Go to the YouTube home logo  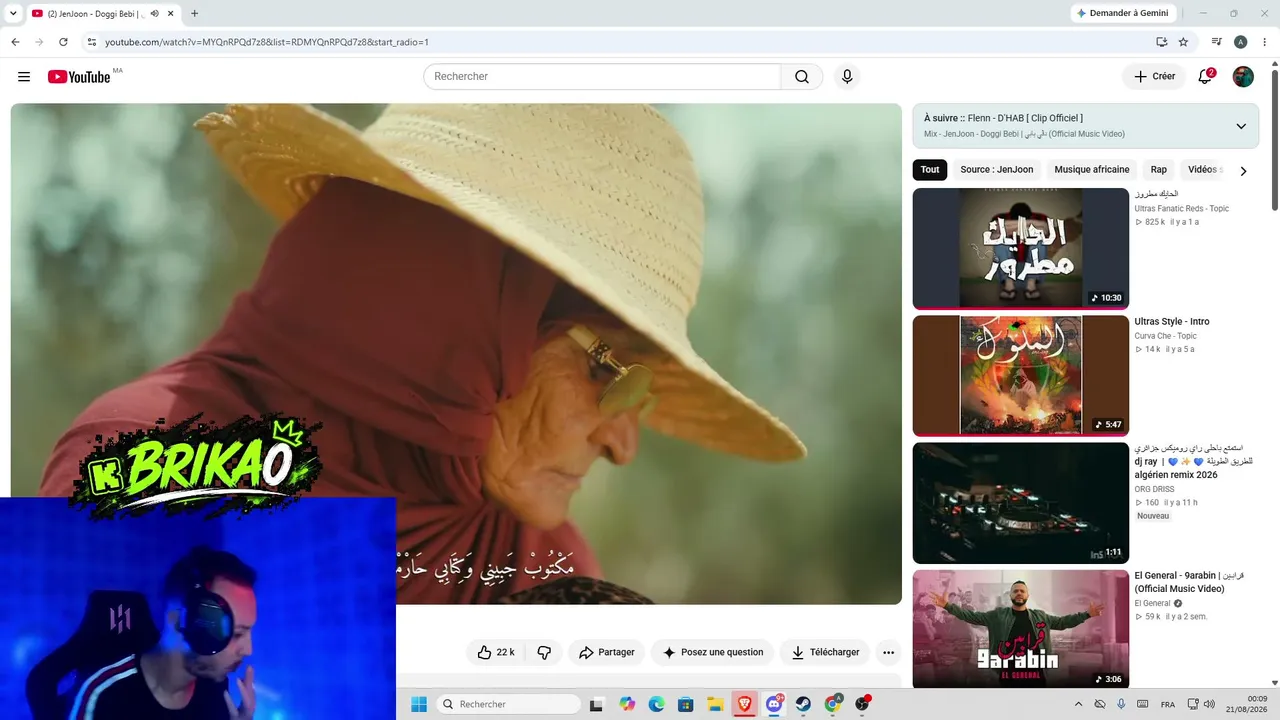pos(79,77)
